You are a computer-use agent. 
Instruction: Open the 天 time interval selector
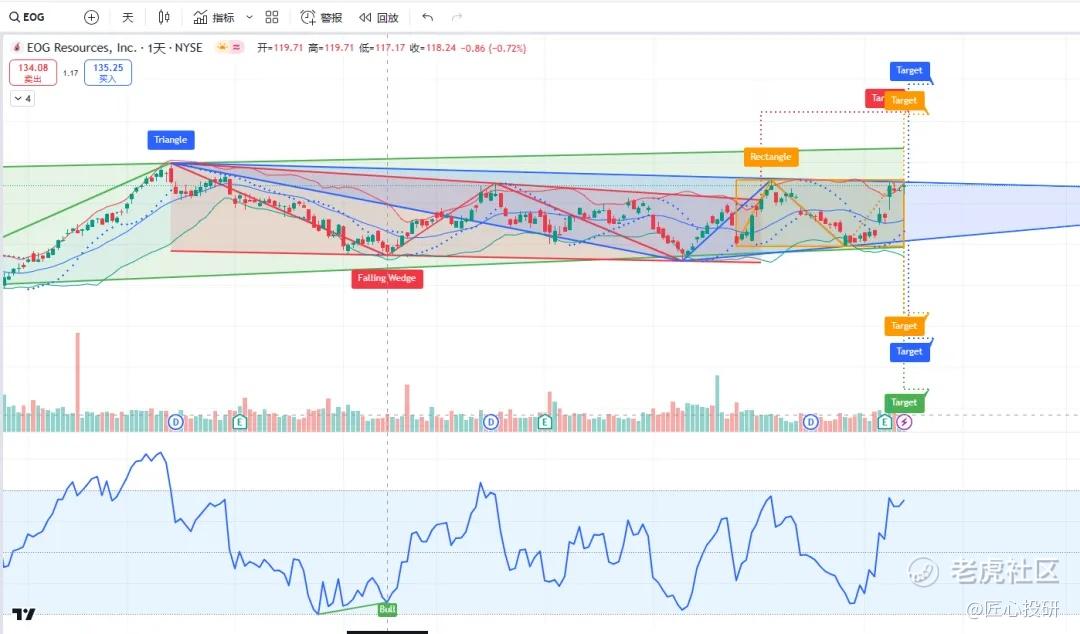tap(127, 17)
